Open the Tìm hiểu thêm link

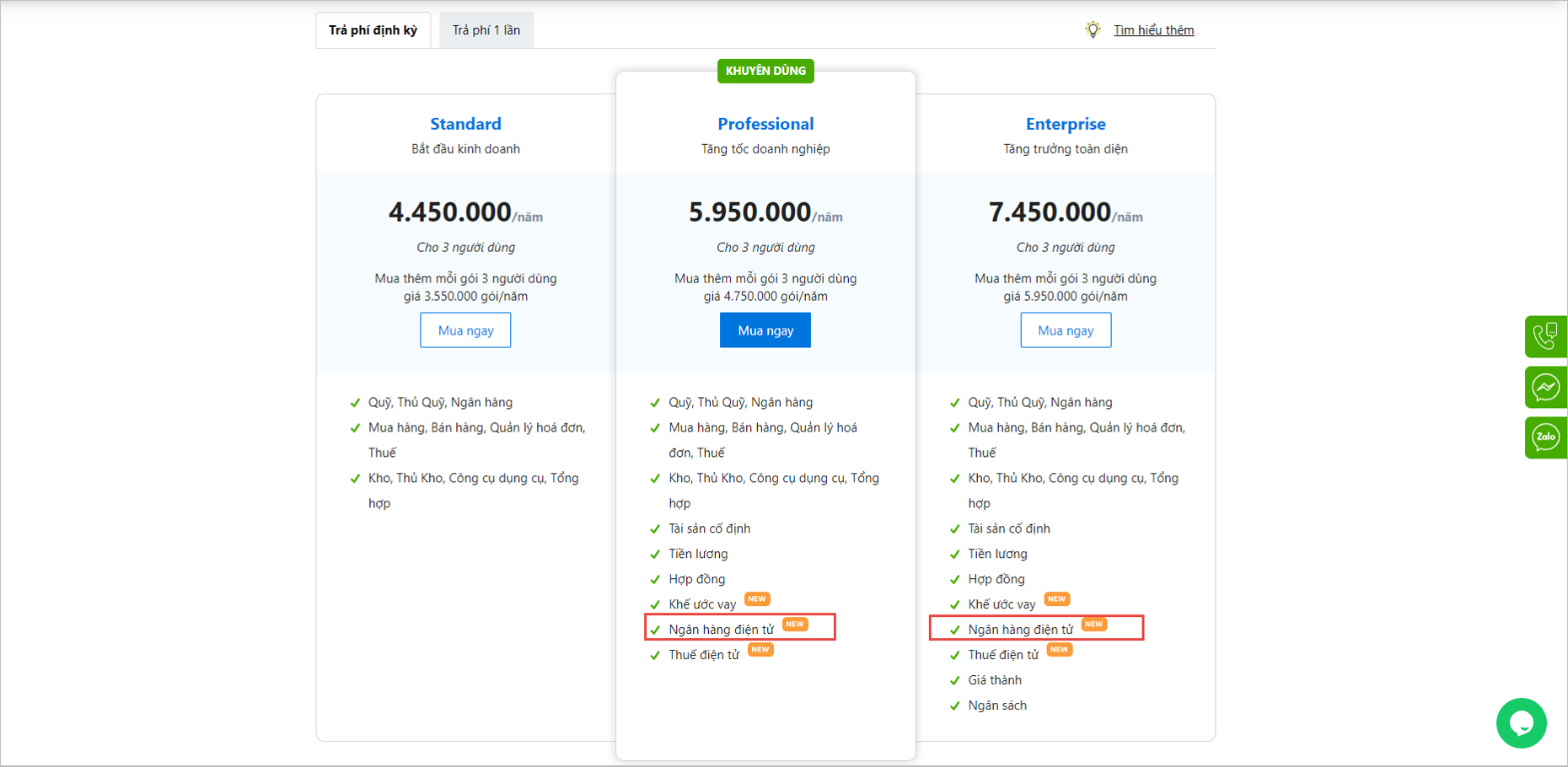1153,30
